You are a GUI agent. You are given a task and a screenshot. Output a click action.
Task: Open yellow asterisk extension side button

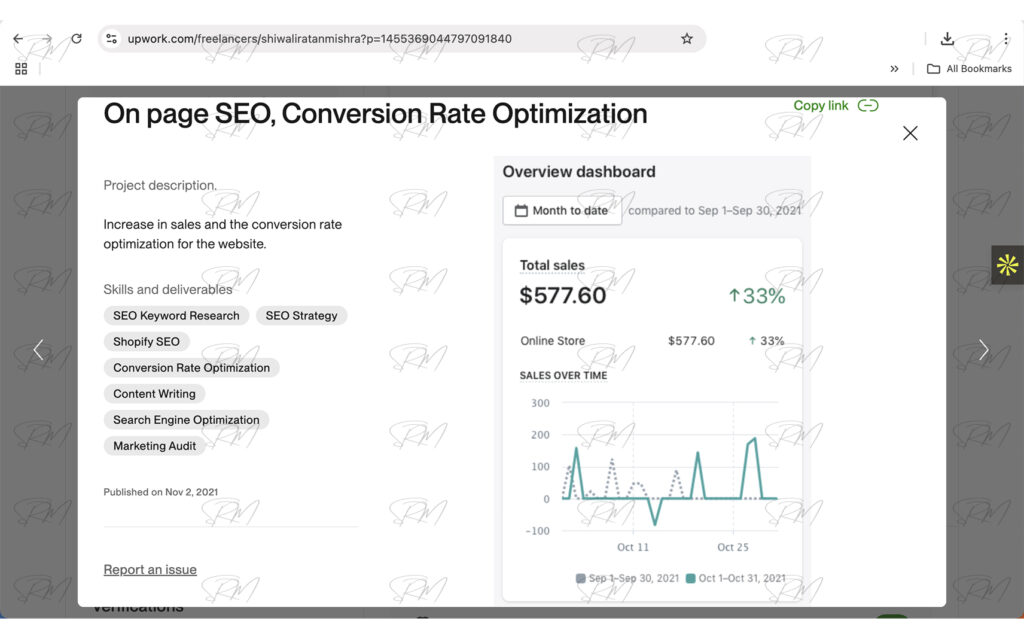(1007, 265)
